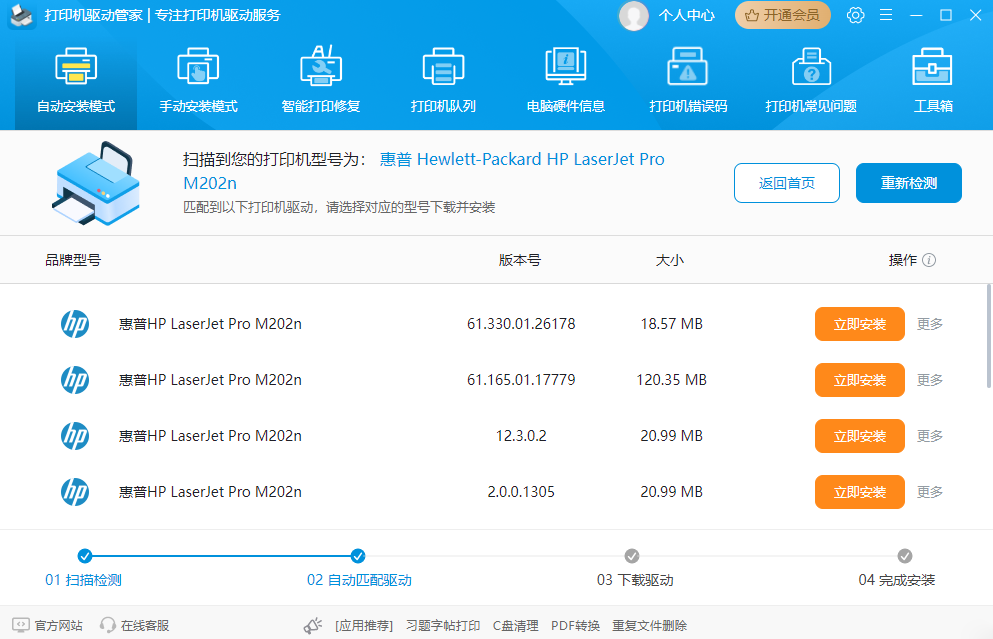Open 在线客服 customer service
The height and width of the screenshot is (639, 993).
134,624
